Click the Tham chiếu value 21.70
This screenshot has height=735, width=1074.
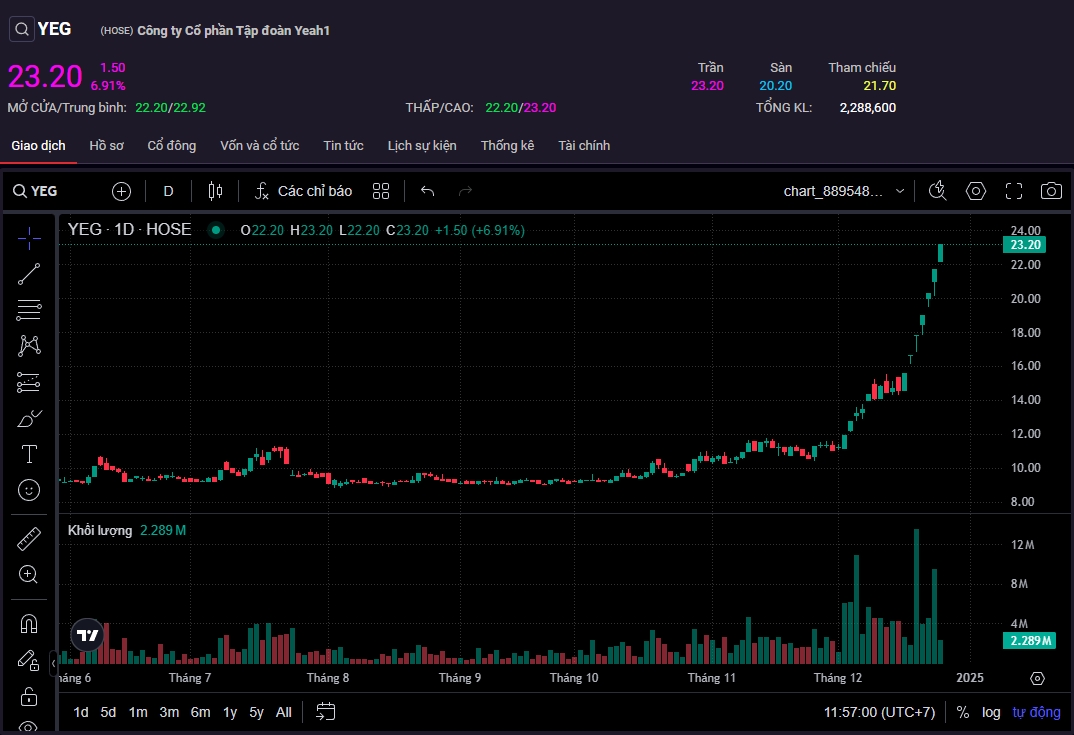coord(879,86)
